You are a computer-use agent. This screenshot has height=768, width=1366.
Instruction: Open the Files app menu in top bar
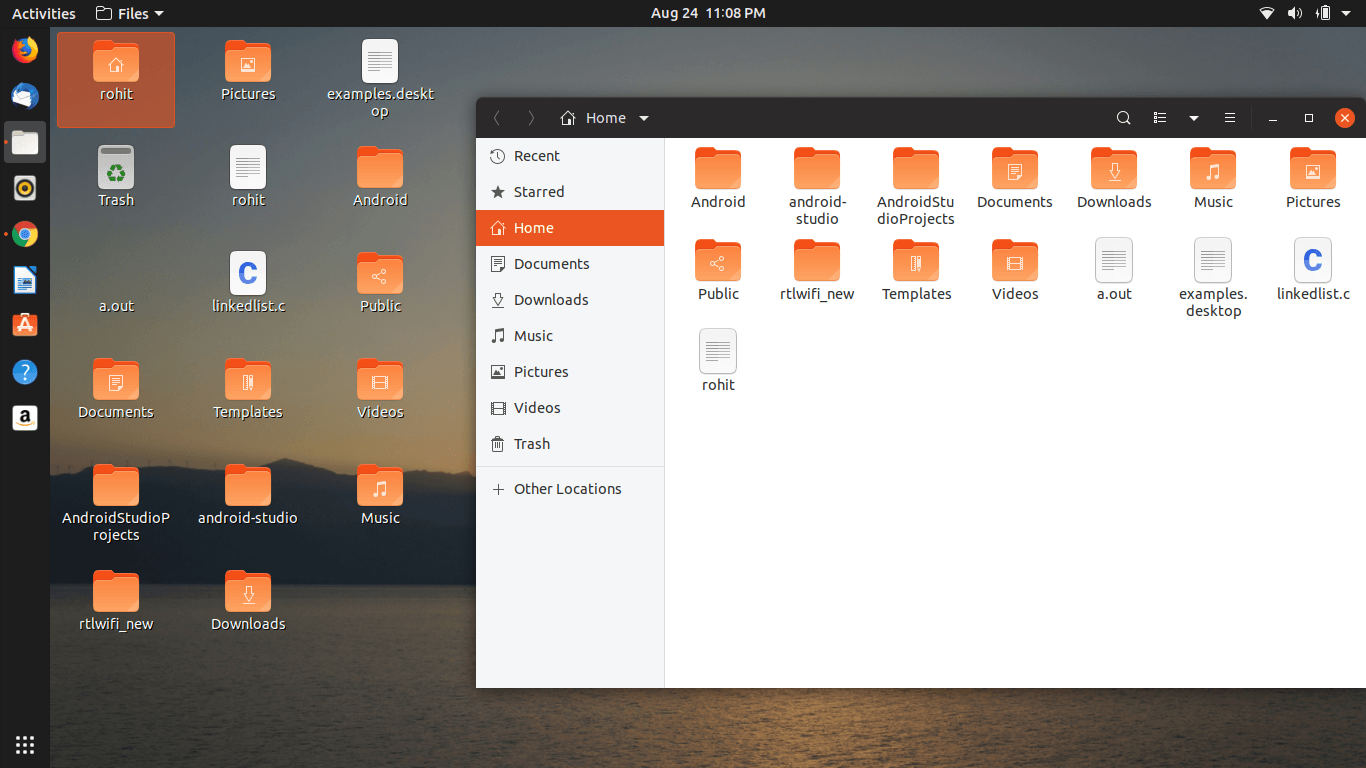pos(130,13)
